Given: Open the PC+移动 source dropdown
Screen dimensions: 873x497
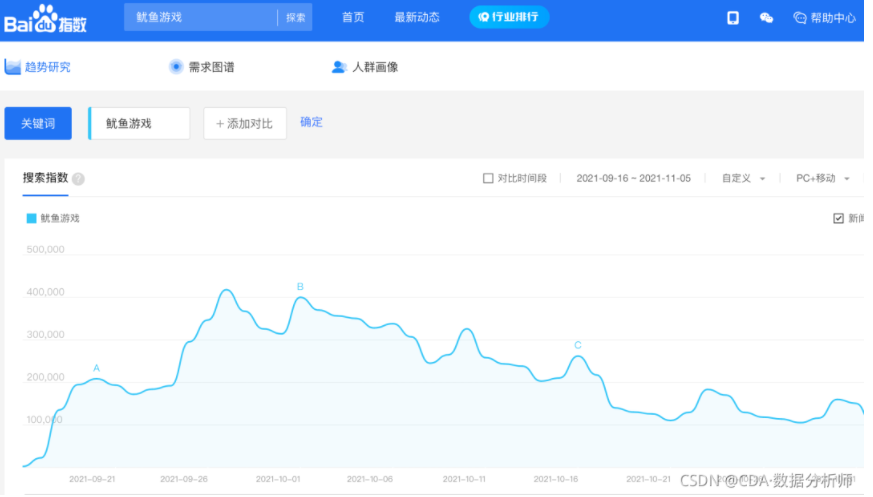Looking at the screenshot, I should [x=822, y=178].
